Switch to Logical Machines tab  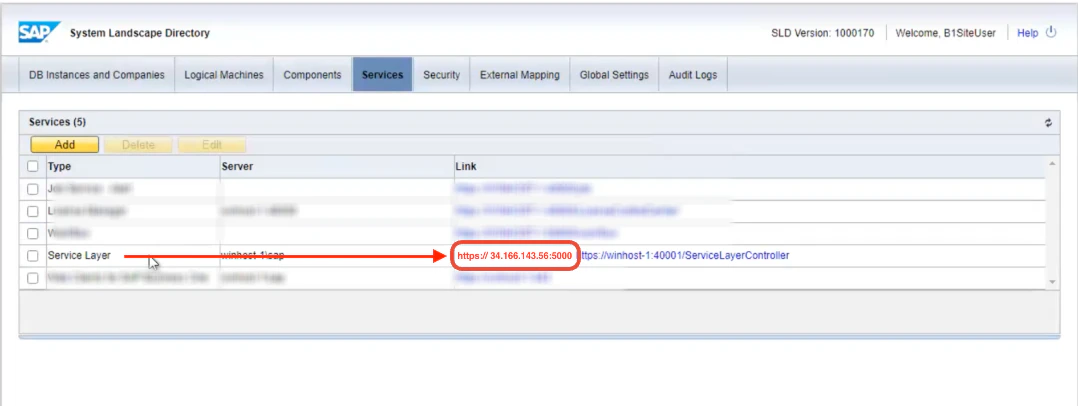coord(224,75)
